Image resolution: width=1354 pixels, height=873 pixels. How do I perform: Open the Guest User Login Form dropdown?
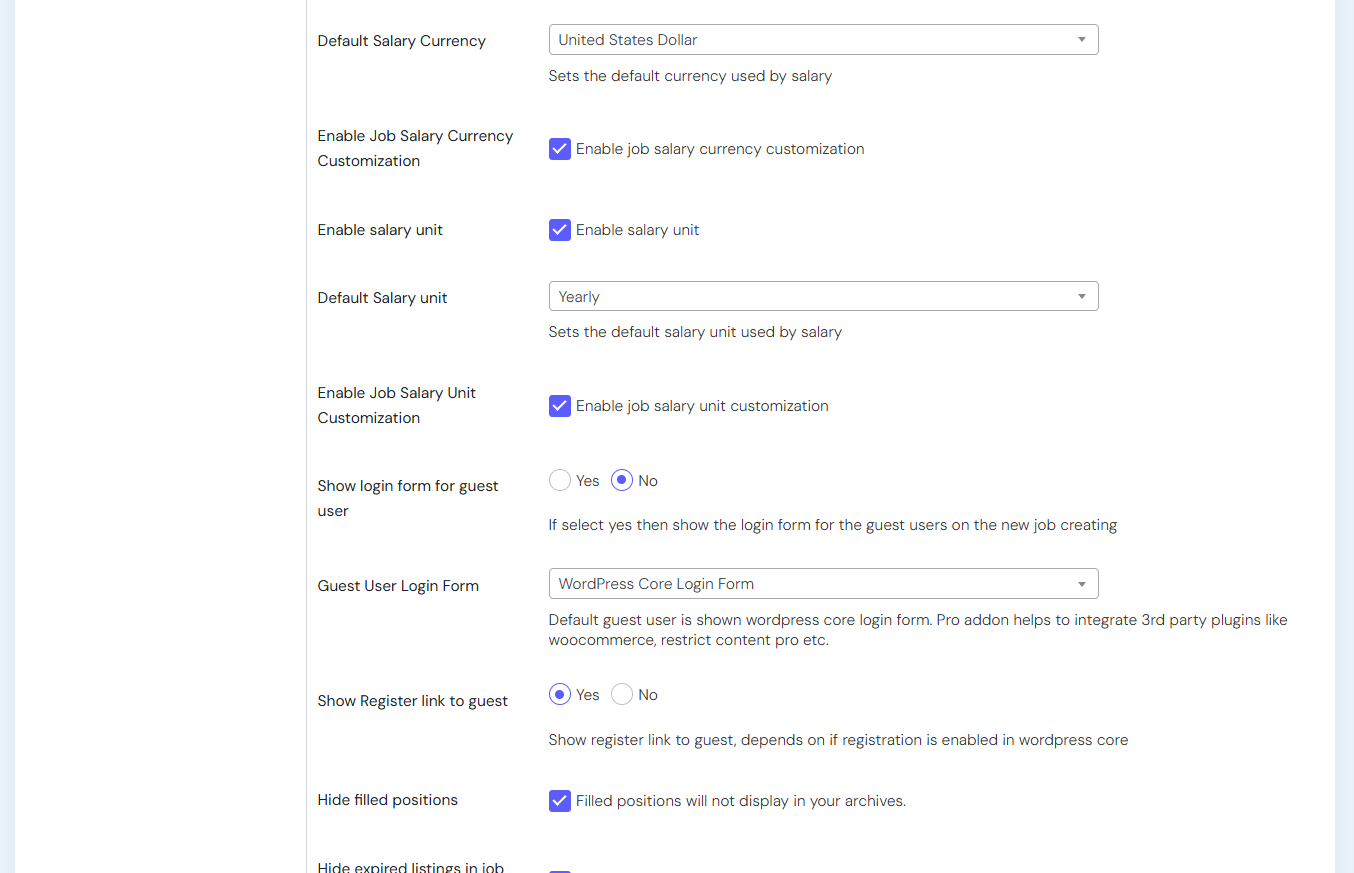(822, 584)
